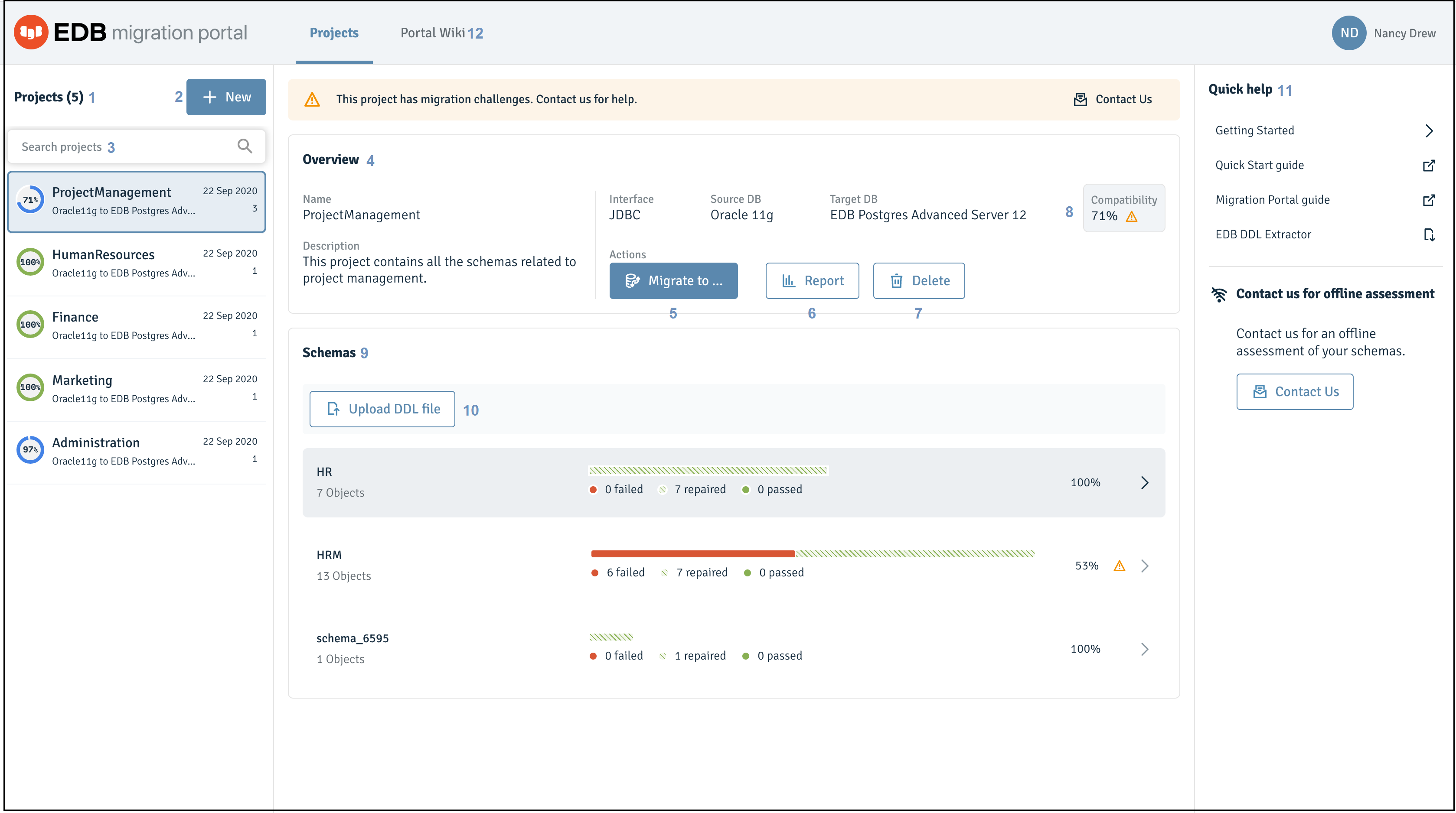Click the HRM schema red progress bar
Image resolution: width=1456 pixels, height=813 pixels.
click(x=693, y=554)
